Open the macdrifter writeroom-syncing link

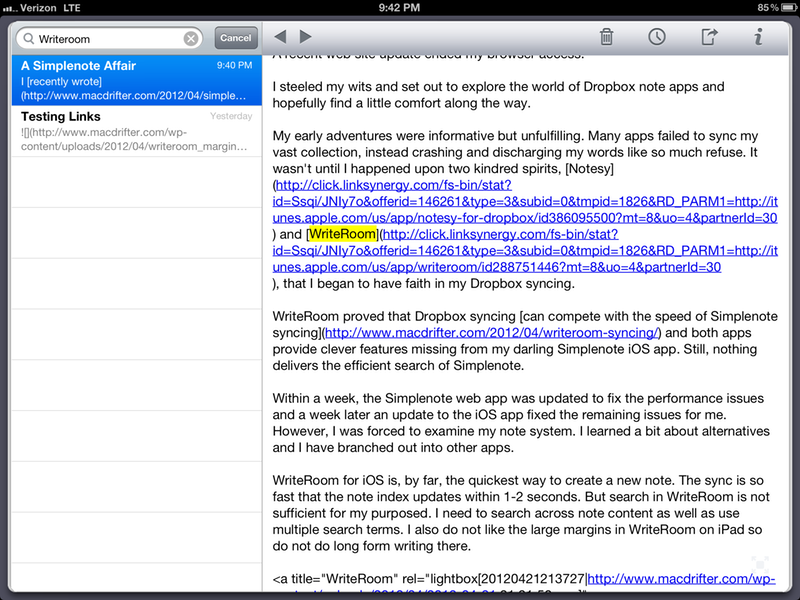(492, 333)
